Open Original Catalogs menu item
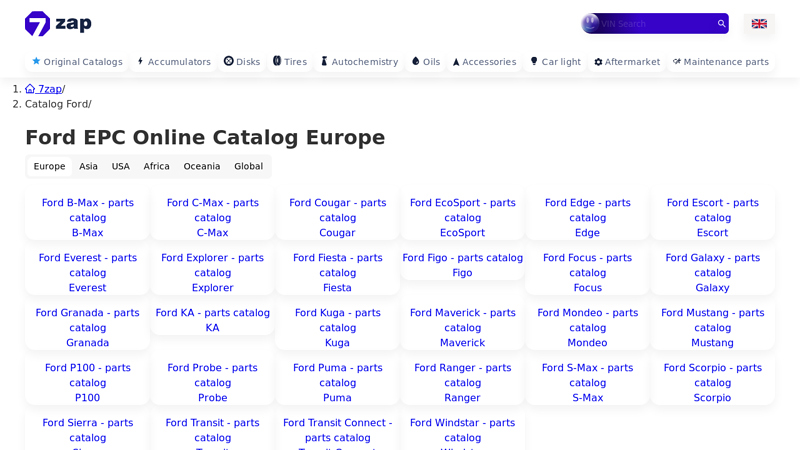The image size is (800, 450). [x=77, y=62]
